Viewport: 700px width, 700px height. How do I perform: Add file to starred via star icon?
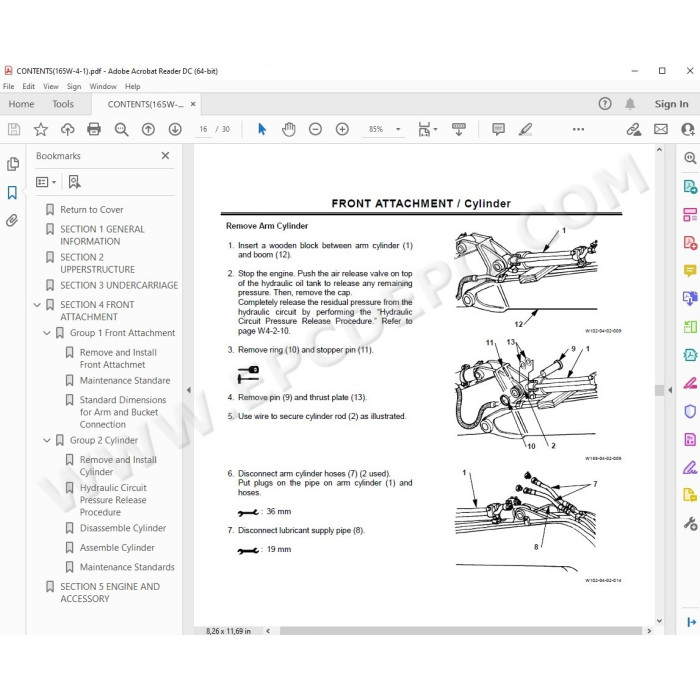pos(41,129)
